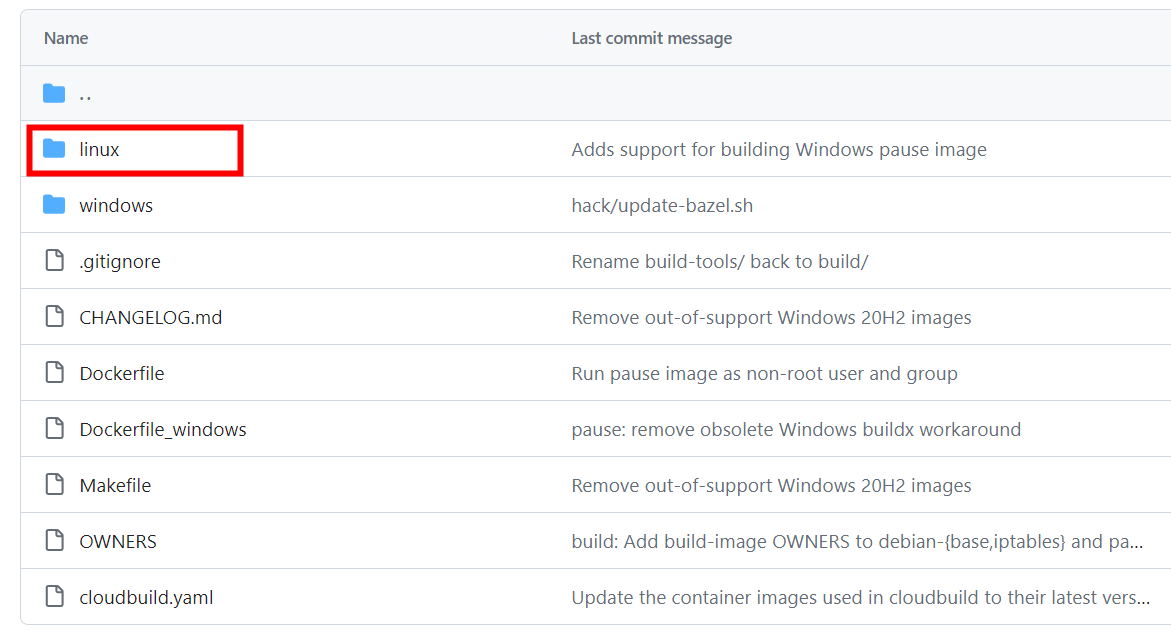Image resolution: width=1171 pixels, height=641 pixels.
Task: Go up to parent directory
Action: pyautogui.click(x=86, y=95)
